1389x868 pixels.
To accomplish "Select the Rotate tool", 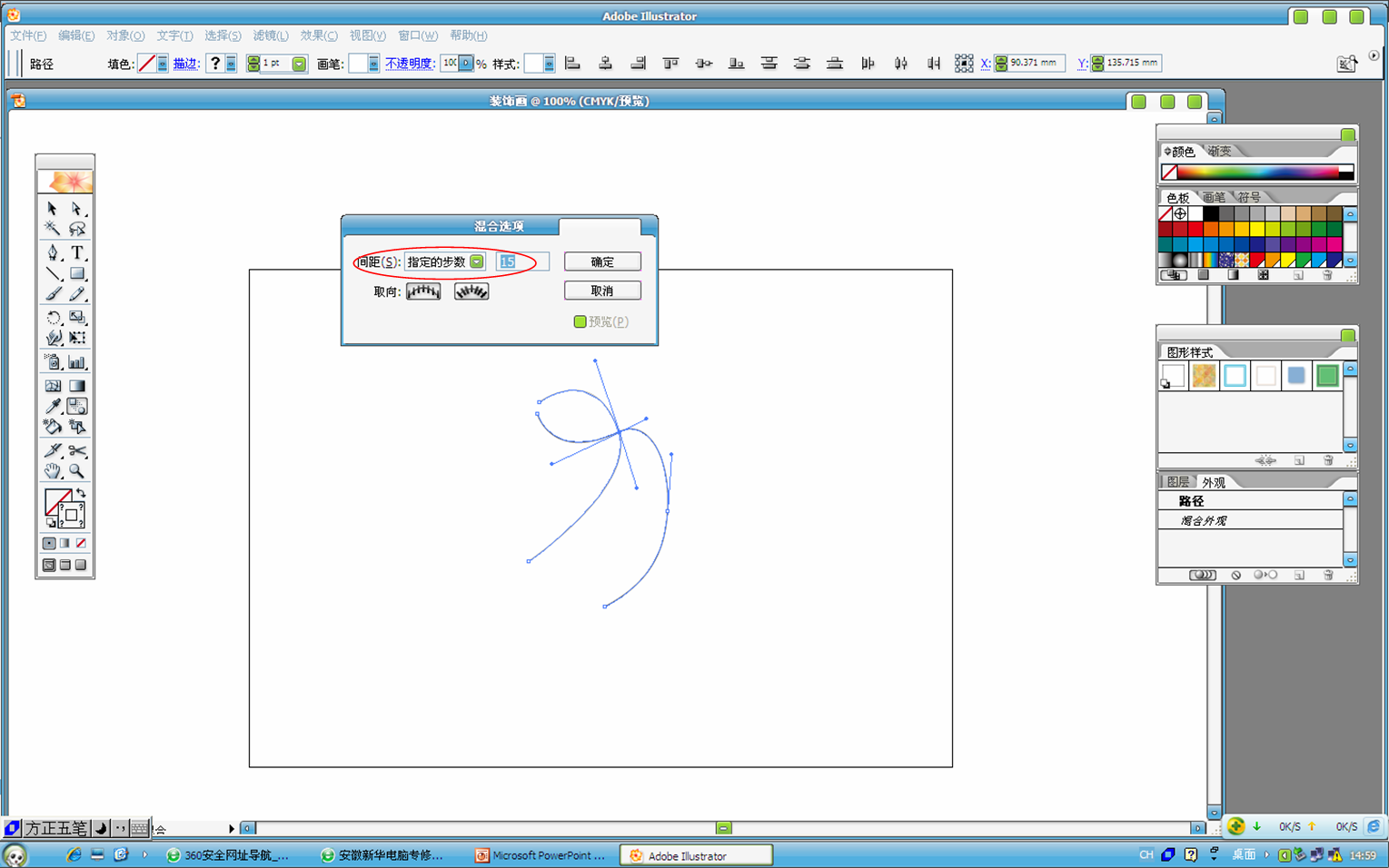I will point(53,317).
